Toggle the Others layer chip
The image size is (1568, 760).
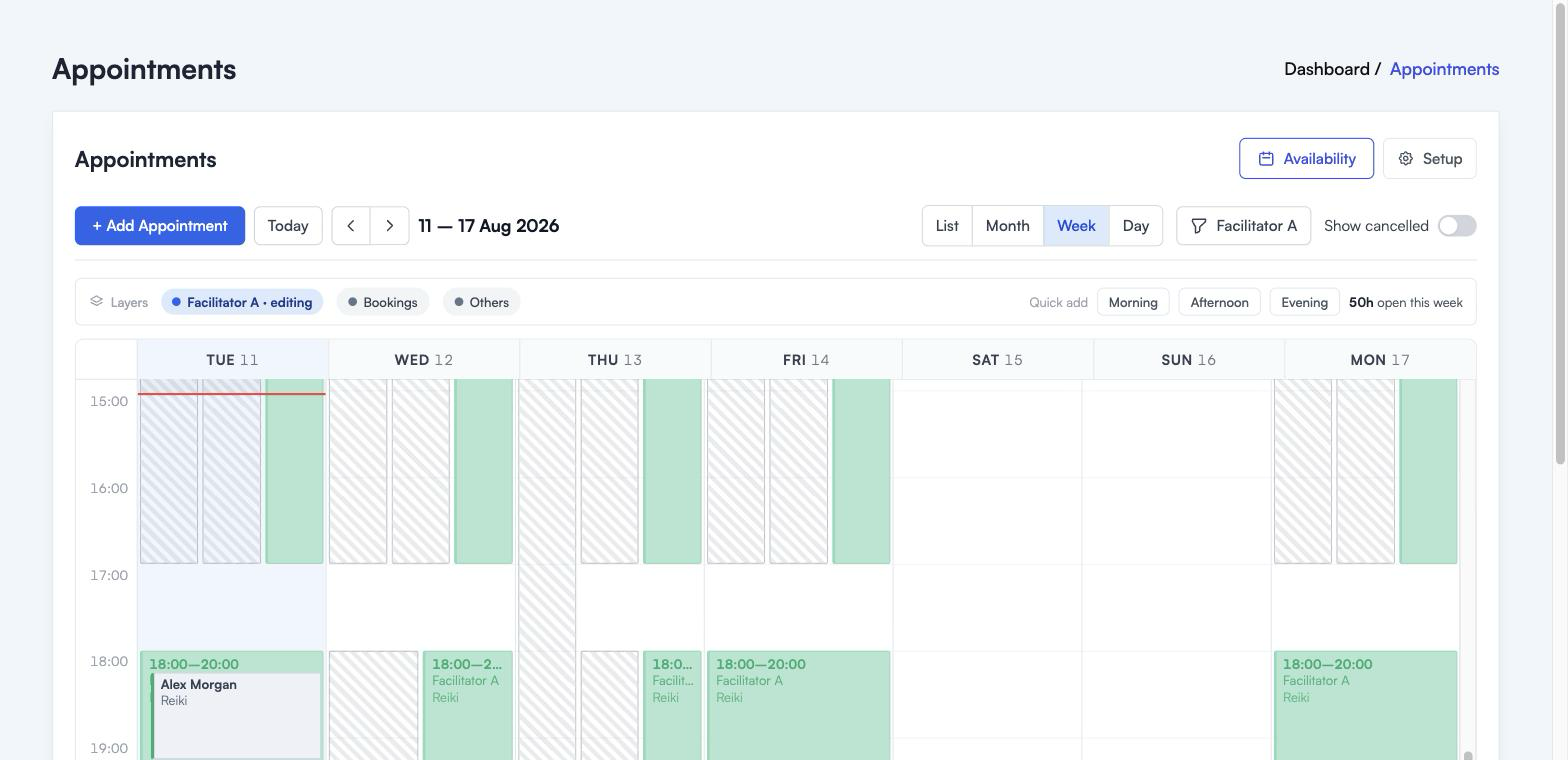click(x=482, y=302)
